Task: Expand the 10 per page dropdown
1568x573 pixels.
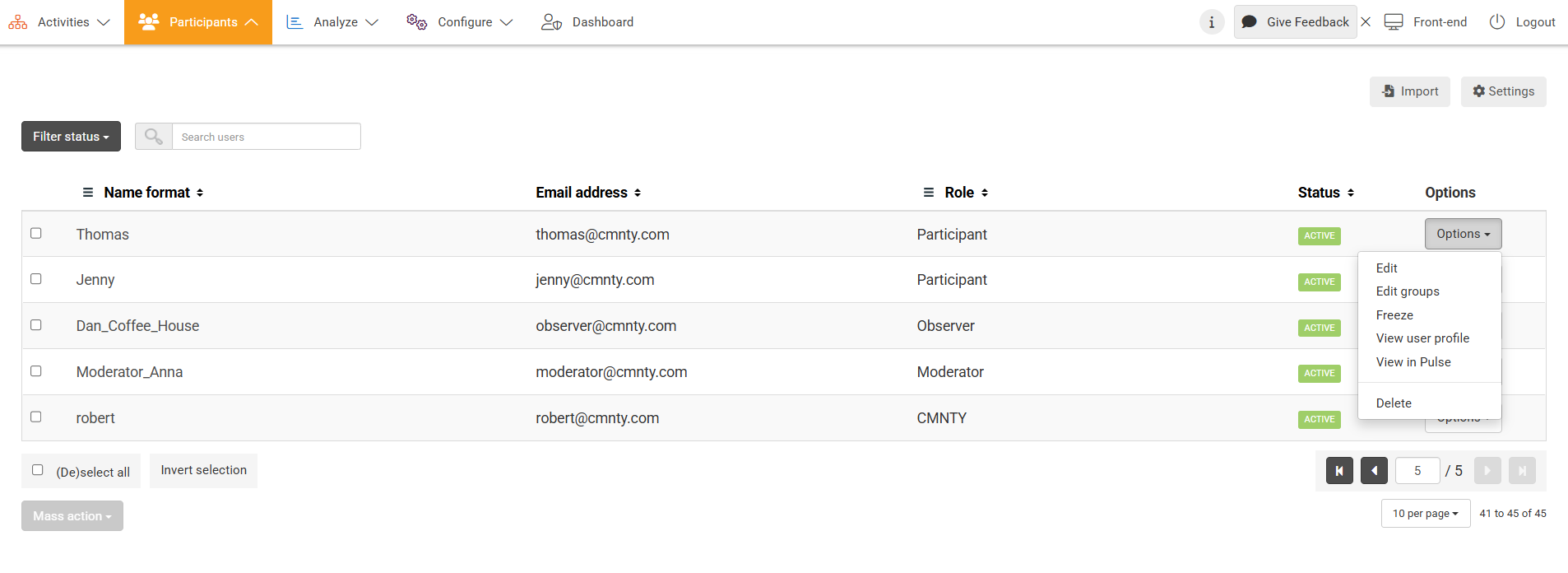Action: pyautogui.click(x=1425, y=514)
